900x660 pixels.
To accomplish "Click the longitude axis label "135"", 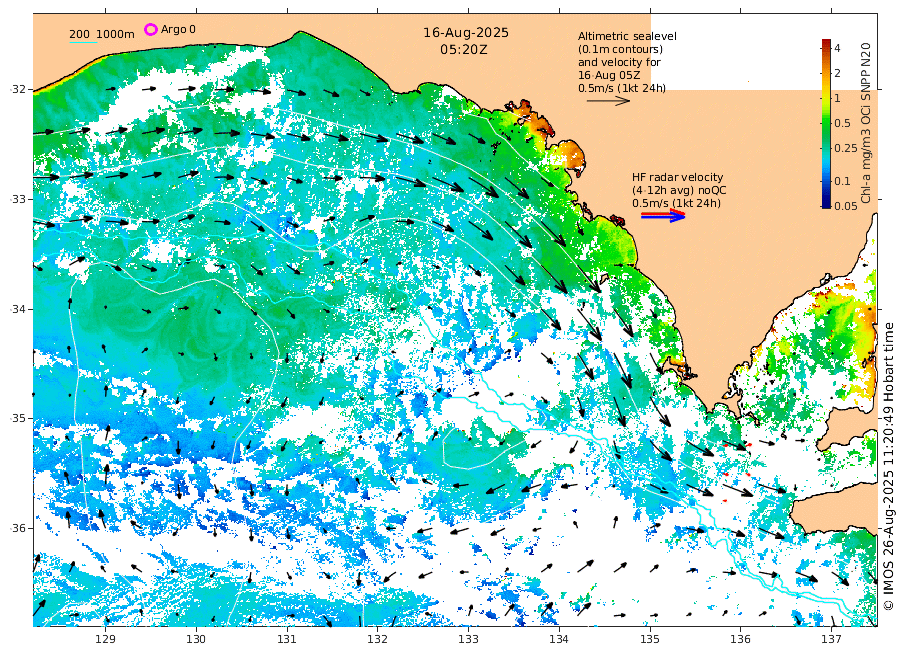I will [x=650, y=638].
